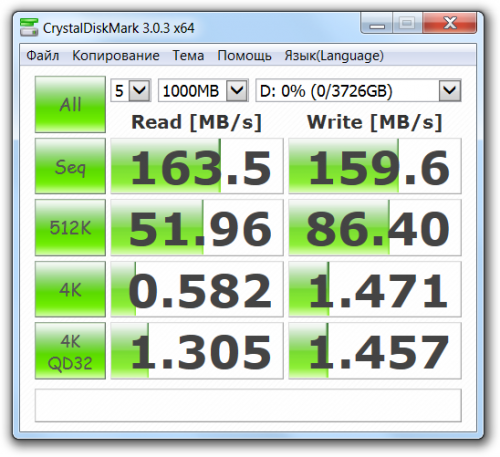Click the Seq write result 159.6
This screenshot has height=457, width=500.
click(375, 166)
